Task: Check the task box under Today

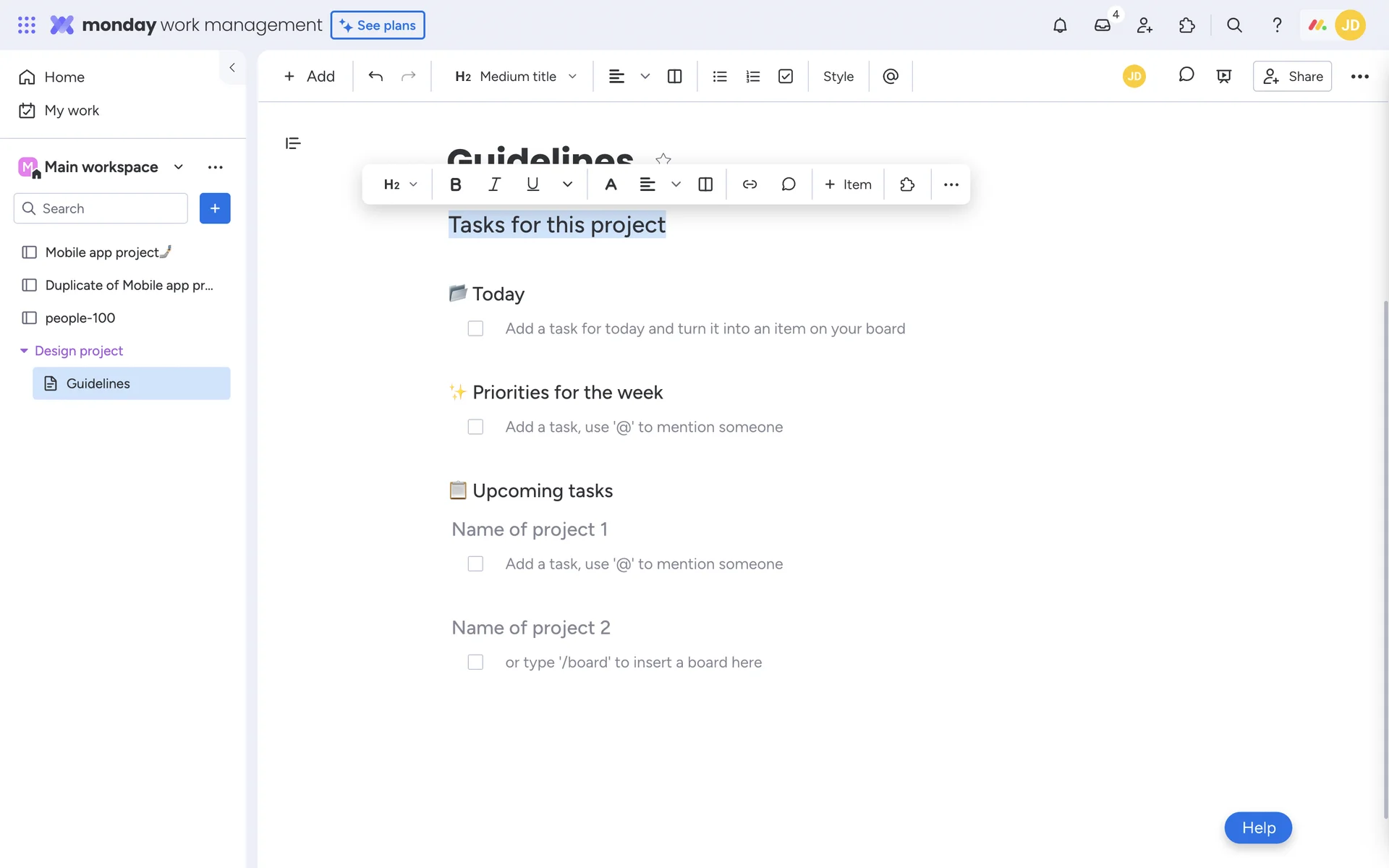Action: [475, 328]
